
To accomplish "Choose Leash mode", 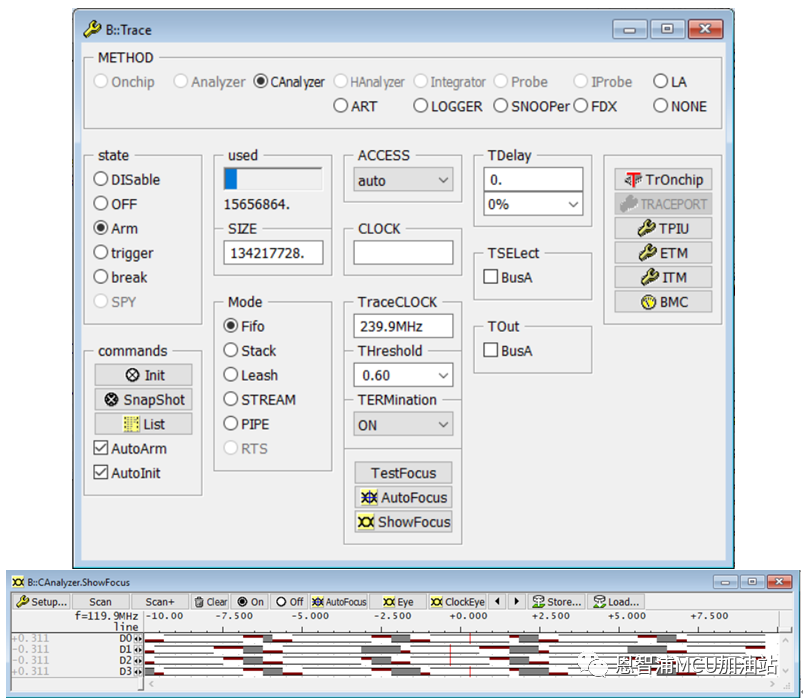I will (250, 375).
